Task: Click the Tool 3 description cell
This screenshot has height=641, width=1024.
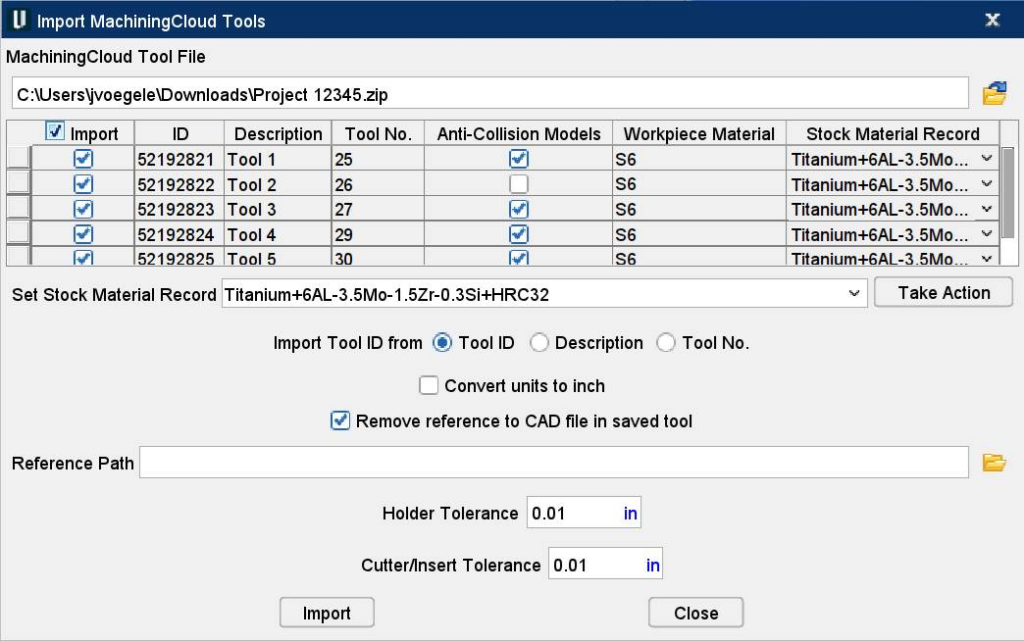Action: 278,210
